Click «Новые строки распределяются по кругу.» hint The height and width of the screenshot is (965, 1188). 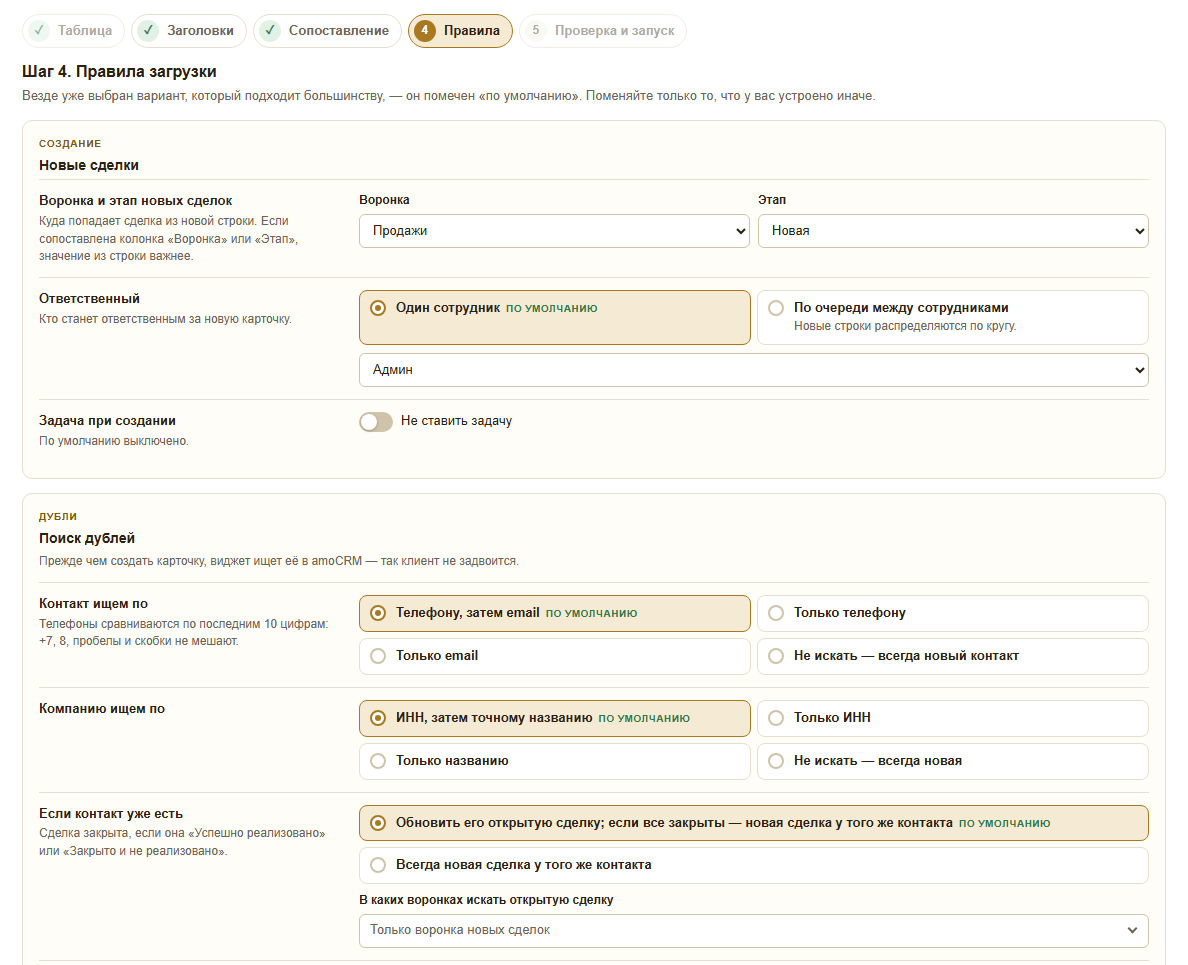[905, 326]
